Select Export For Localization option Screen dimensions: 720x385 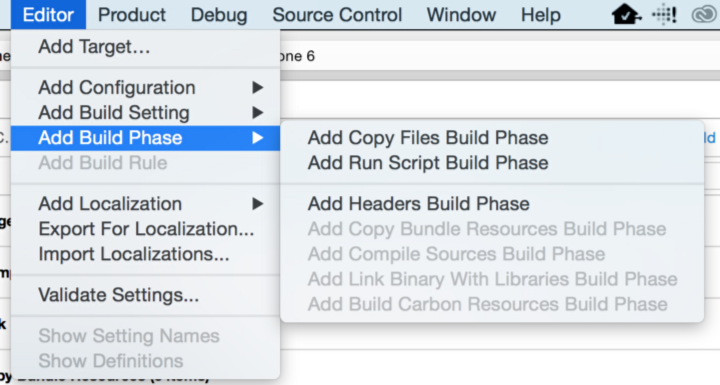[x=145, y=229]
